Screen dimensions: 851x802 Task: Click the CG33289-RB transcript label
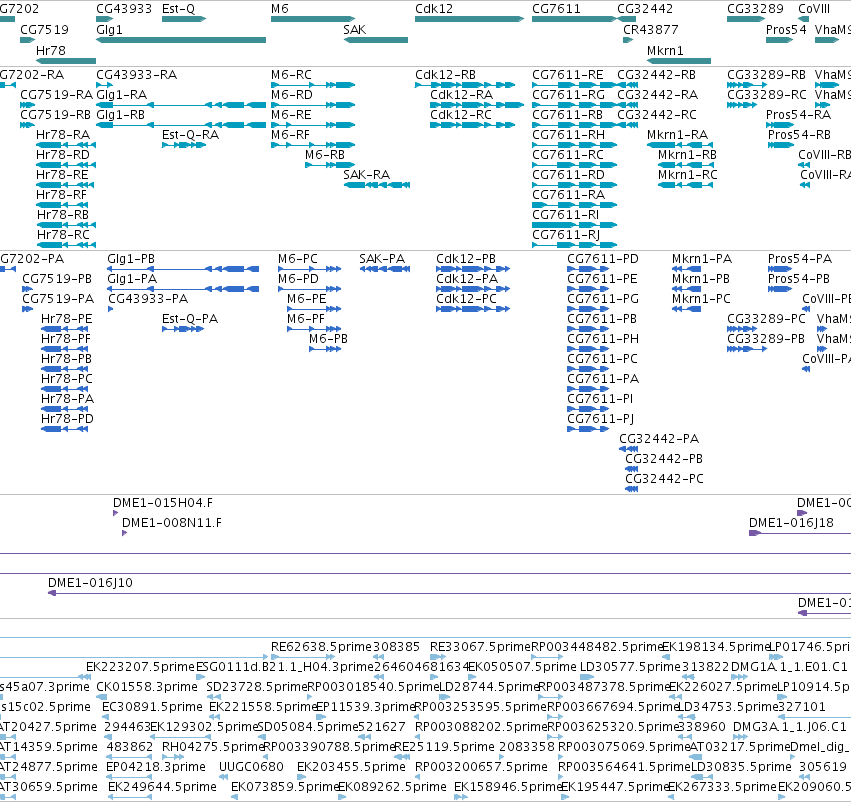click(x=766, y=74)
